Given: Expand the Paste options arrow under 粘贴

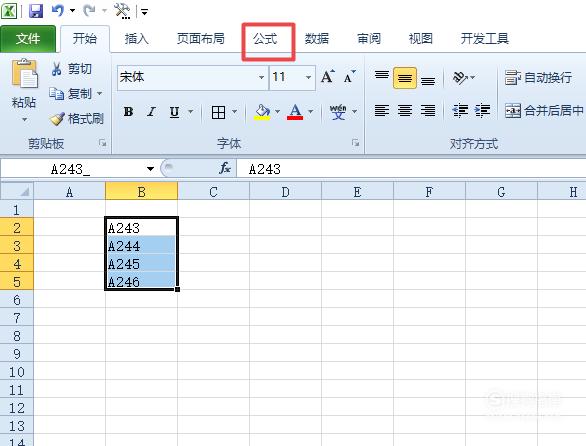Looking at the screenshot, I should pos(24,120).
